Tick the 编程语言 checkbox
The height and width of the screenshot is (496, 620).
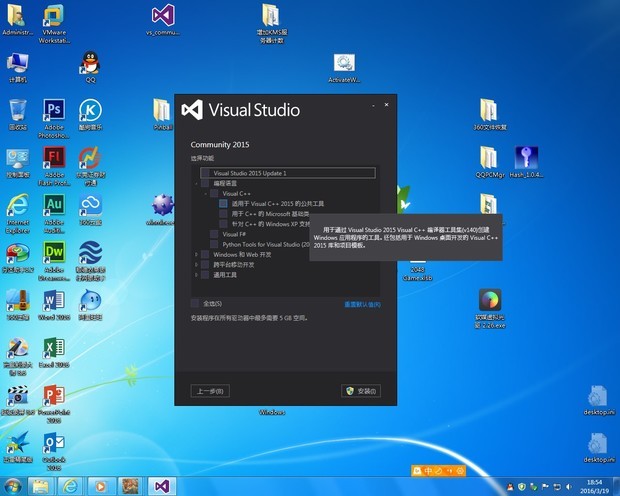[205, 183]
